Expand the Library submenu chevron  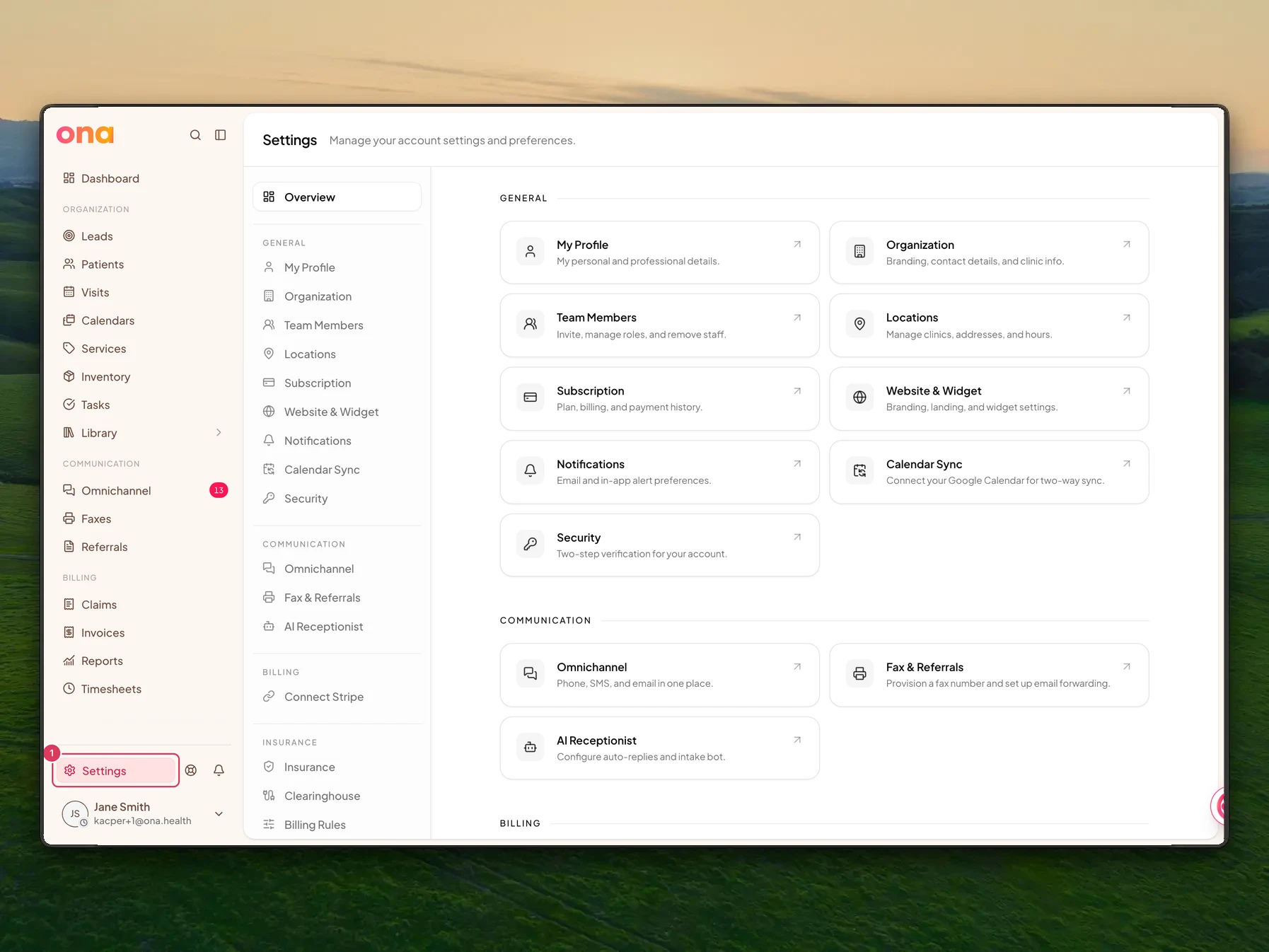pyautogui.click(x=219, y=433)
